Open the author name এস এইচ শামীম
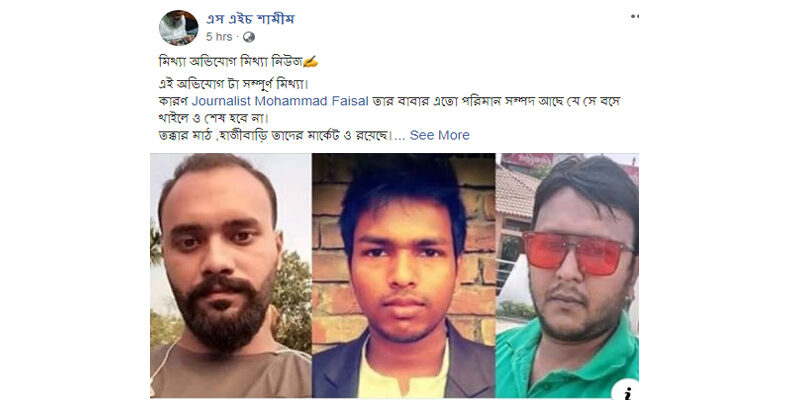 tap(250, 19)
